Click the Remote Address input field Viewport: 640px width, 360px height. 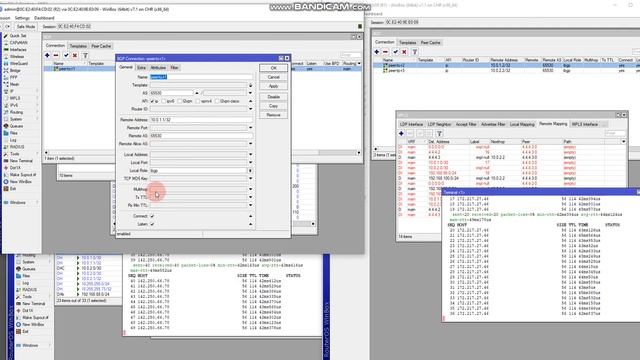[201, 120]
